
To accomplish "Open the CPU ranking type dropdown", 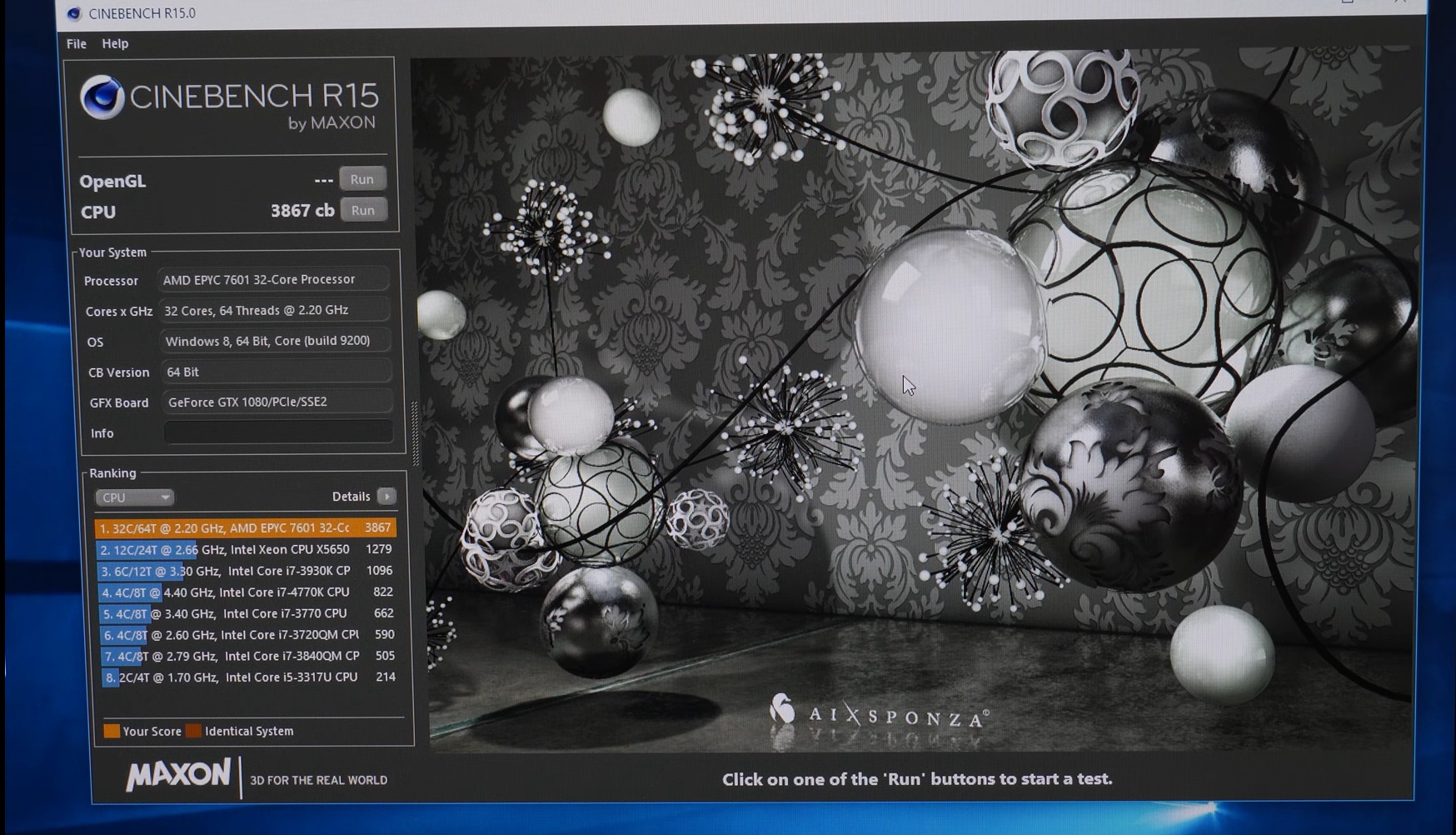I will (x=134, y=497).
